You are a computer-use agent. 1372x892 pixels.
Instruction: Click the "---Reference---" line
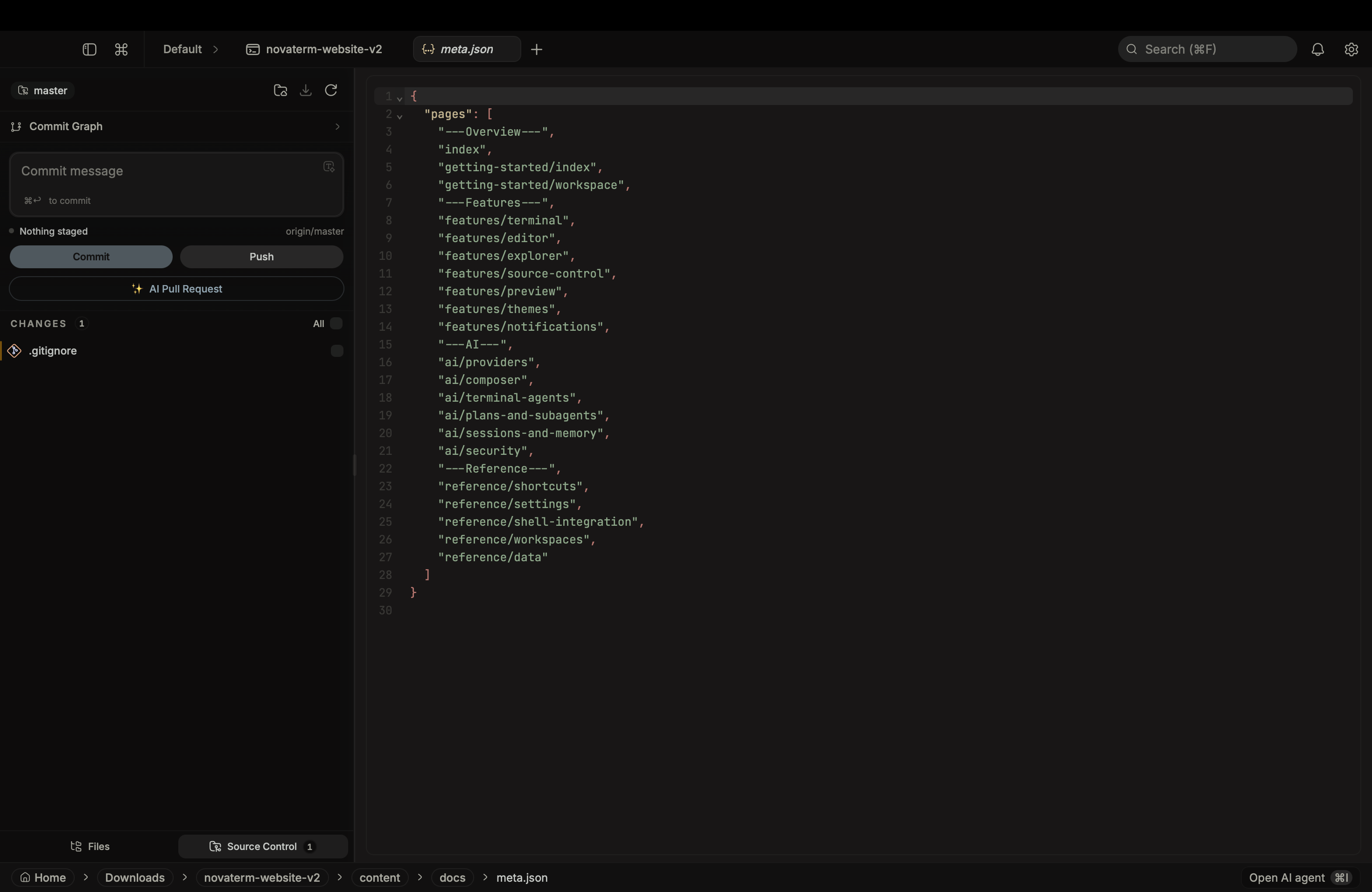(x=499, y=469)
